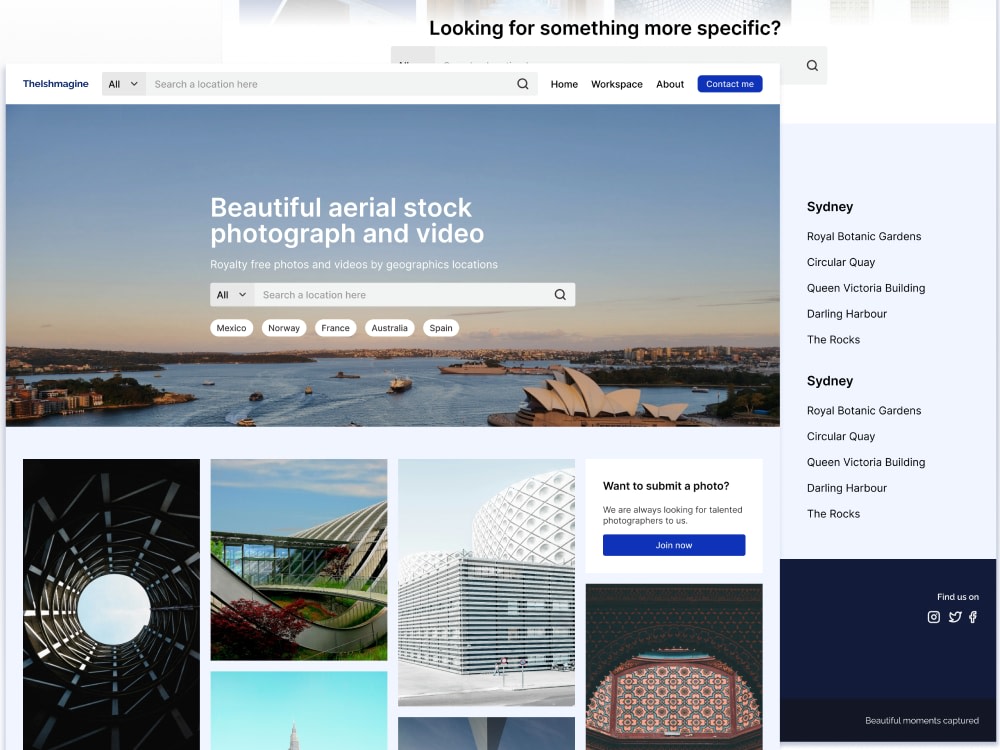Go to the Home menu item
Screen dimensions: 1000x750
point(564,84)
